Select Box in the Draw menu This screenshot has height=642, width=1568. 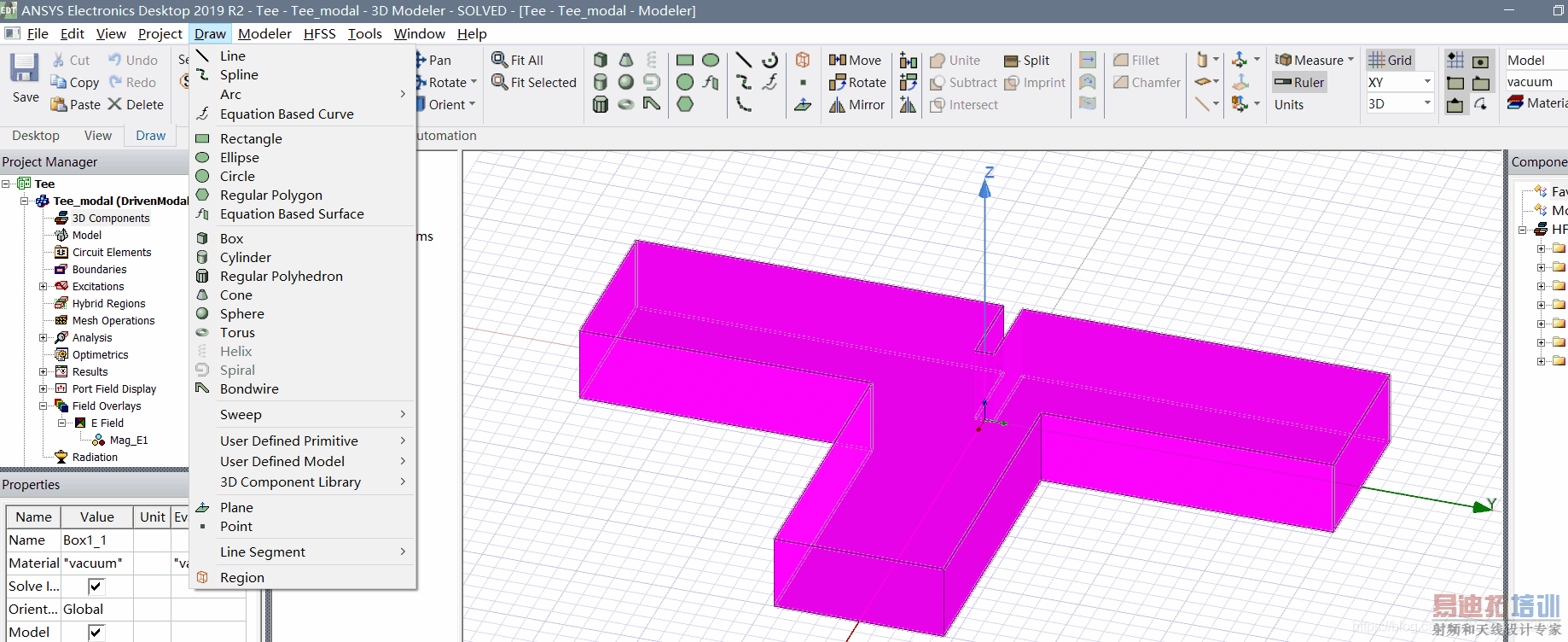[x=231, y=239]
